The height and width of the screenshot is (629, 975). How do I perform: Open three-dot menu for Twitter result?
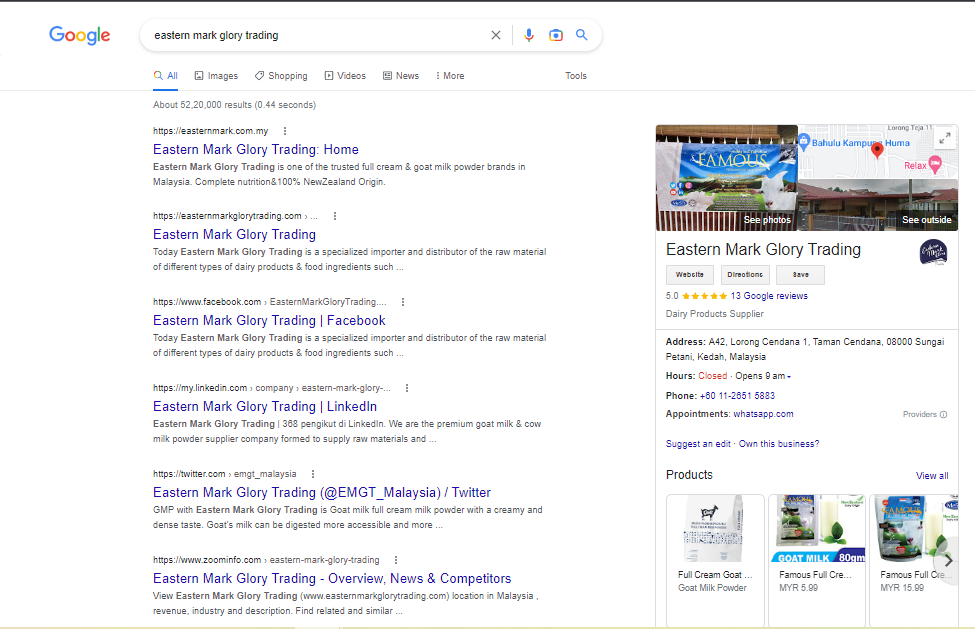(x=313, y=474)
